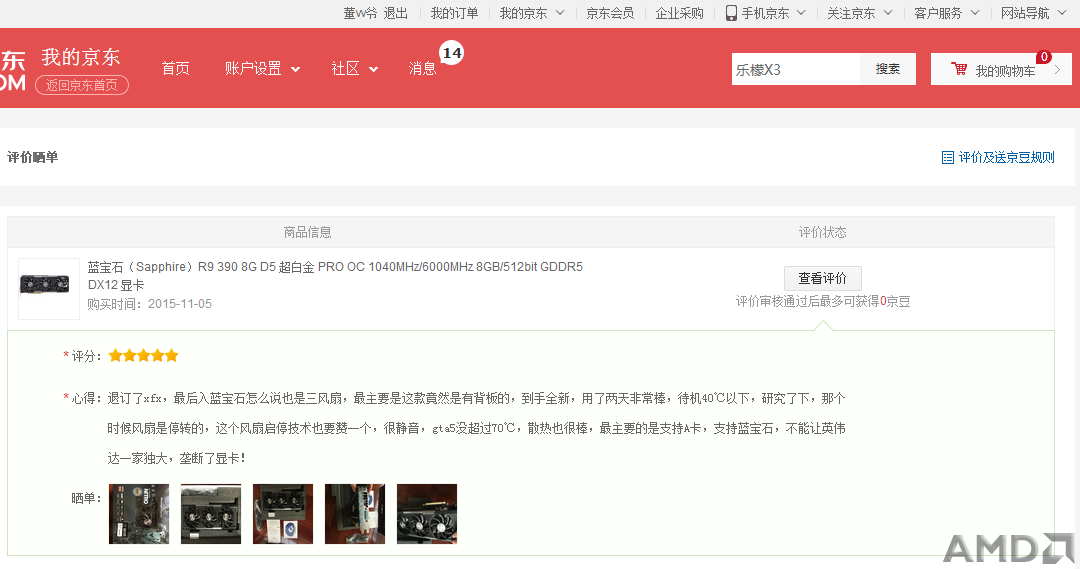
Task: Open the third review photo thumbnail
Action: (283, 514)
